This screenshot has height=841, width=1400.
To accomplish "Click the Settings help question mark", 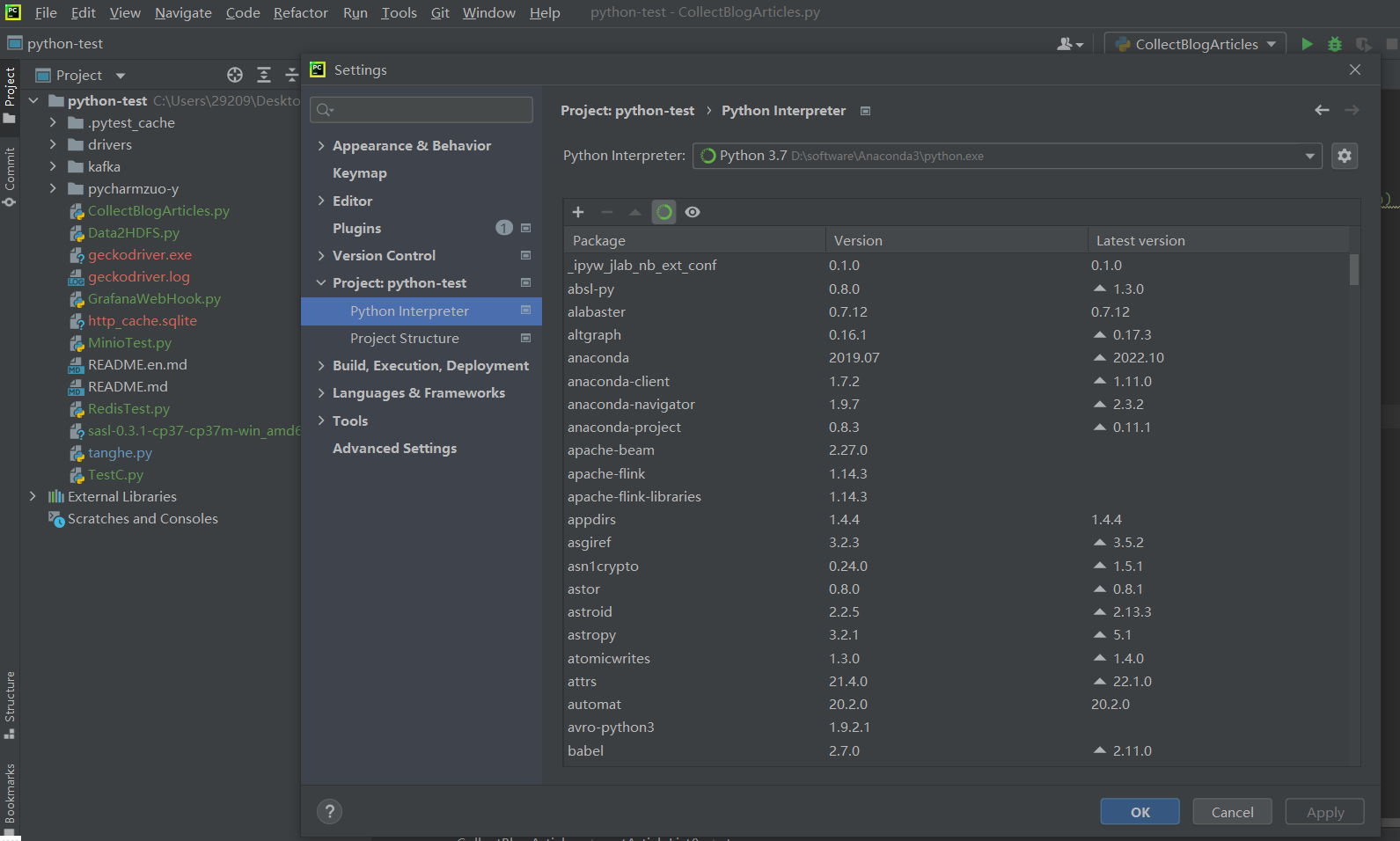I will (x=330, y=812).
